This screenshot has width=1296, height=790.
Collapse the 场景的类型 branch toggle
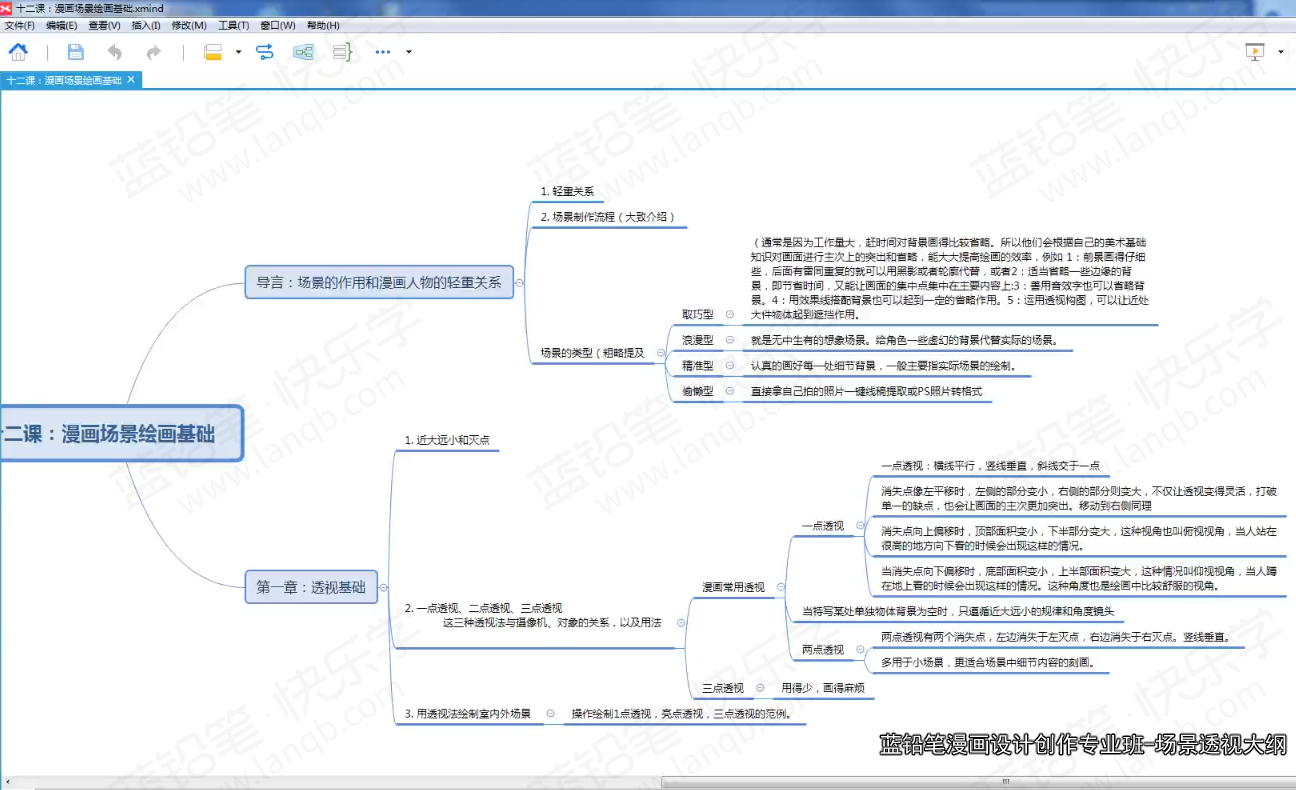pyautogui.click(x=660, y=353)
